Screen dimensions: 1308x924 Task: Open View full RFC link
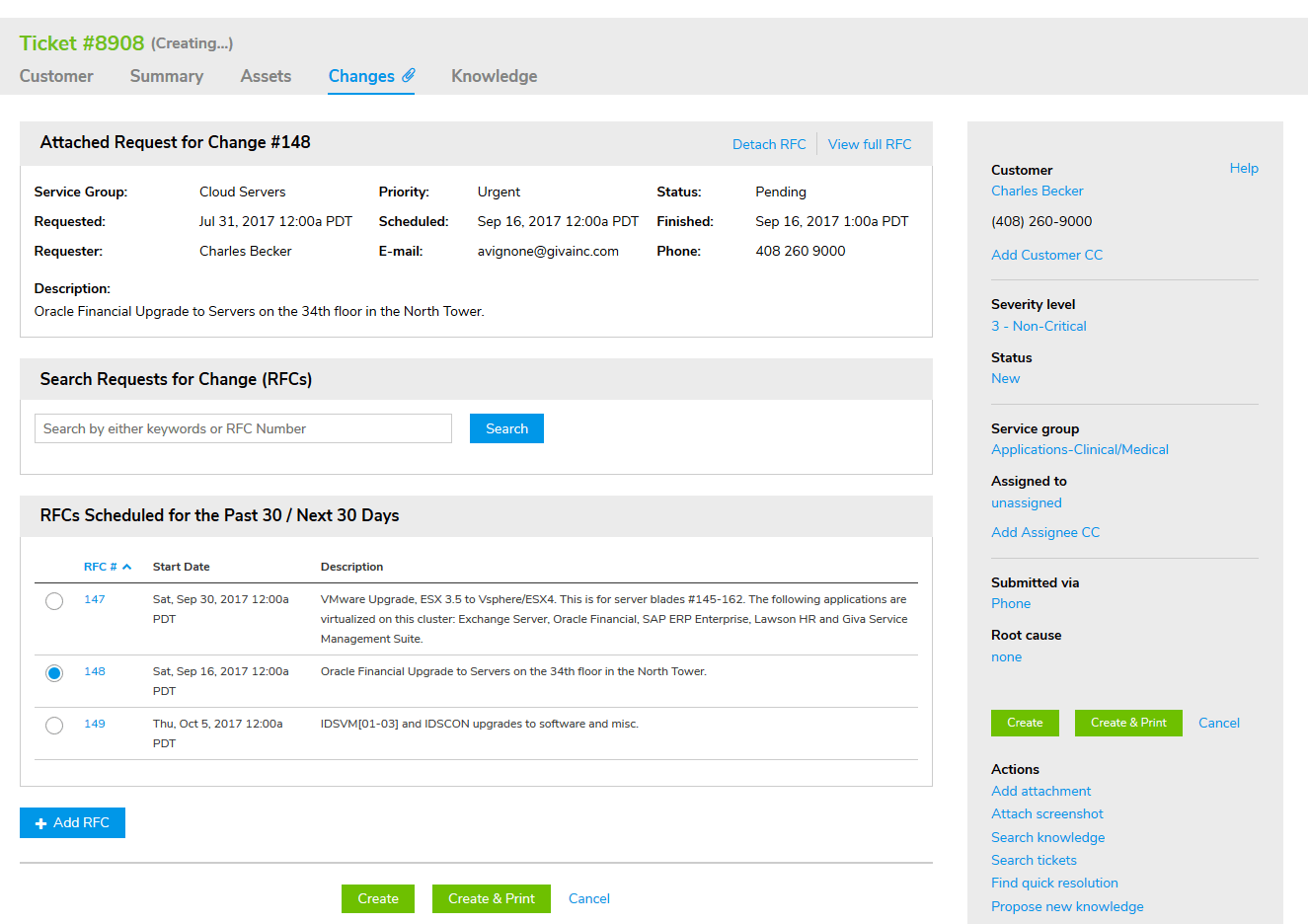[870, 144]
